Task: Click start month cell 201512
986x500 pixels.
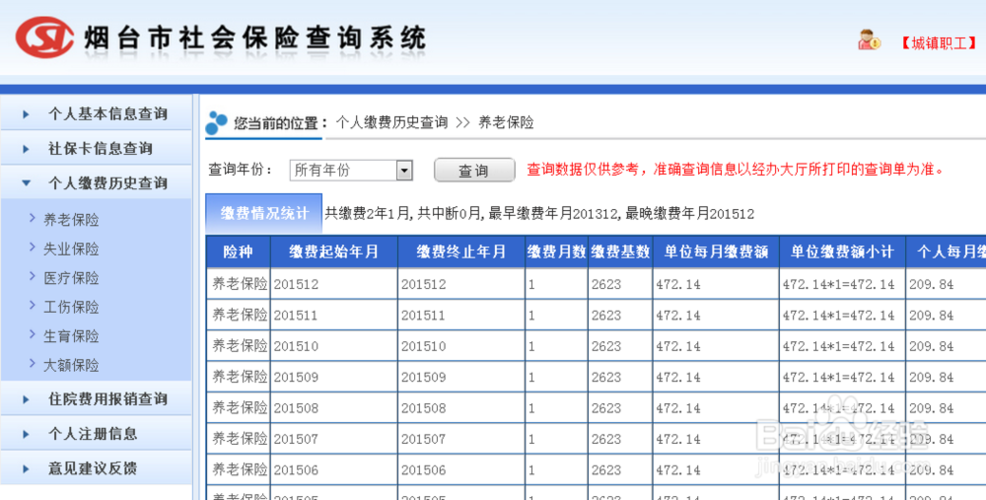Action: (x=334, y=284)
